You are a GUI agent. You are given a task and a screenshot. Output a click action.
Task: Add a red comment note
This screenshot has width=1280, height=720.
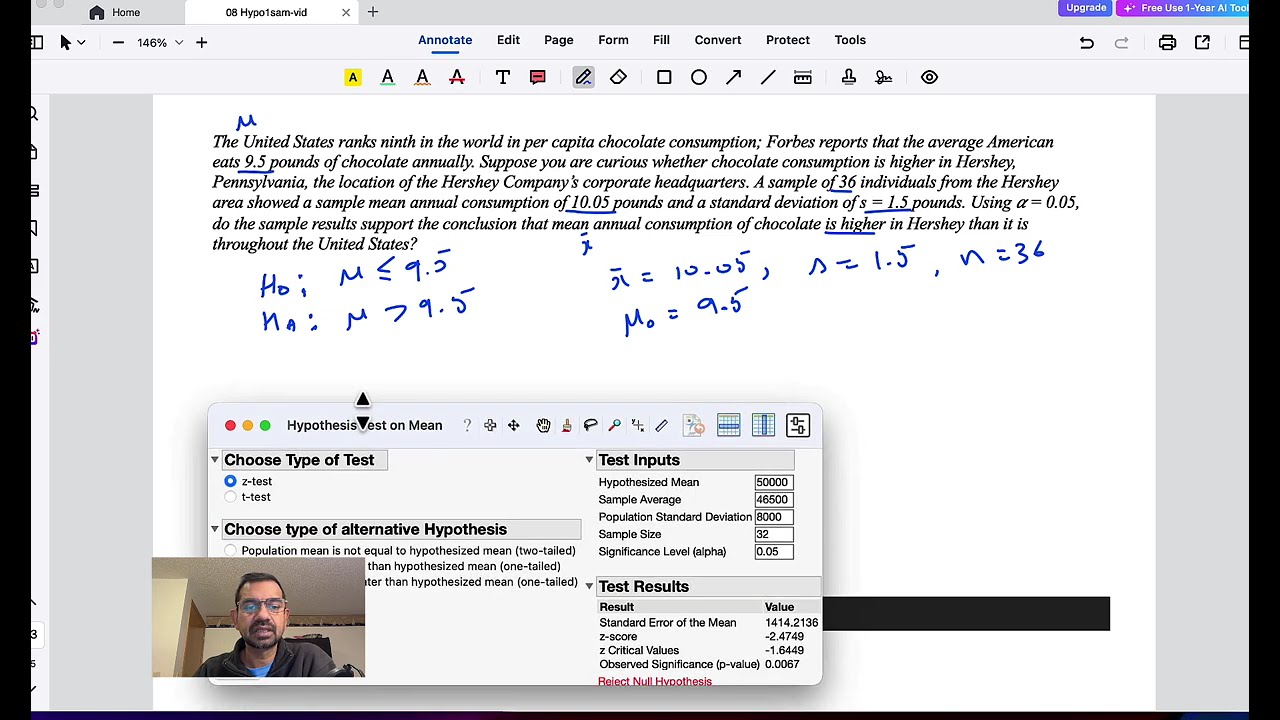click(x=538, y=77)
